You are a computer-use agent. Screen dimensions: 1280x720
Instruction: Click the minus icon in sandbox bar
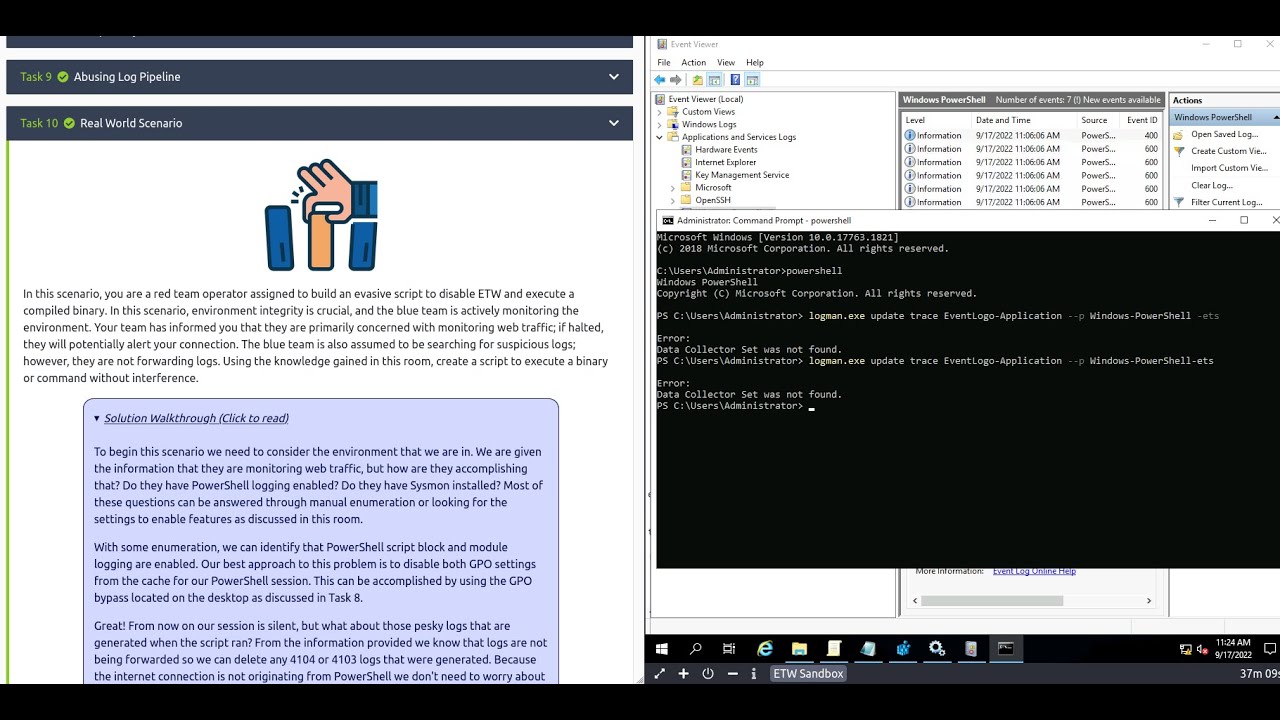(732, 674)
